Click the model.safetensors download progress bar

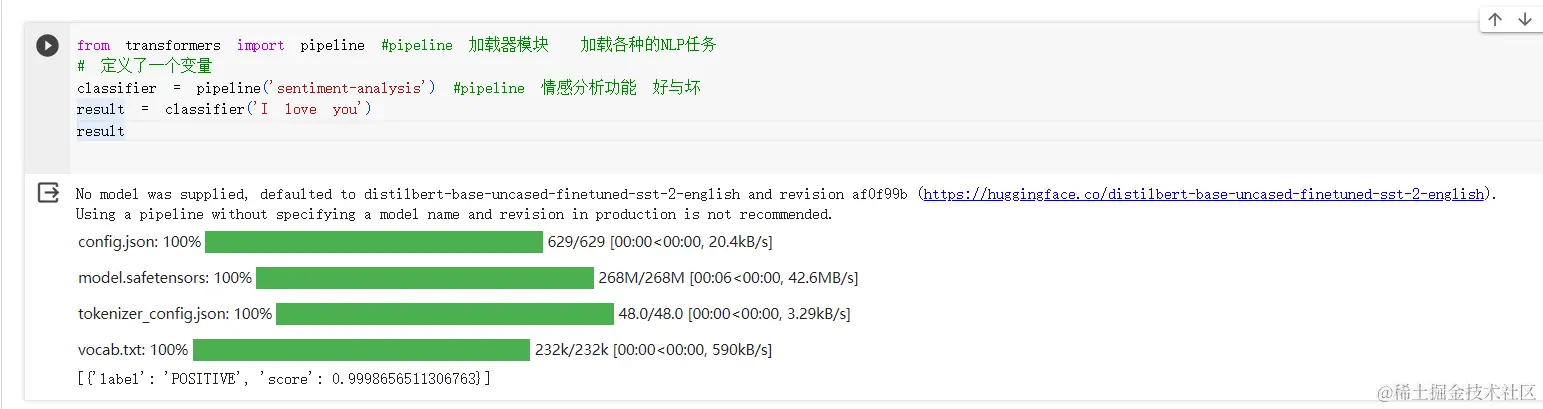424,278
